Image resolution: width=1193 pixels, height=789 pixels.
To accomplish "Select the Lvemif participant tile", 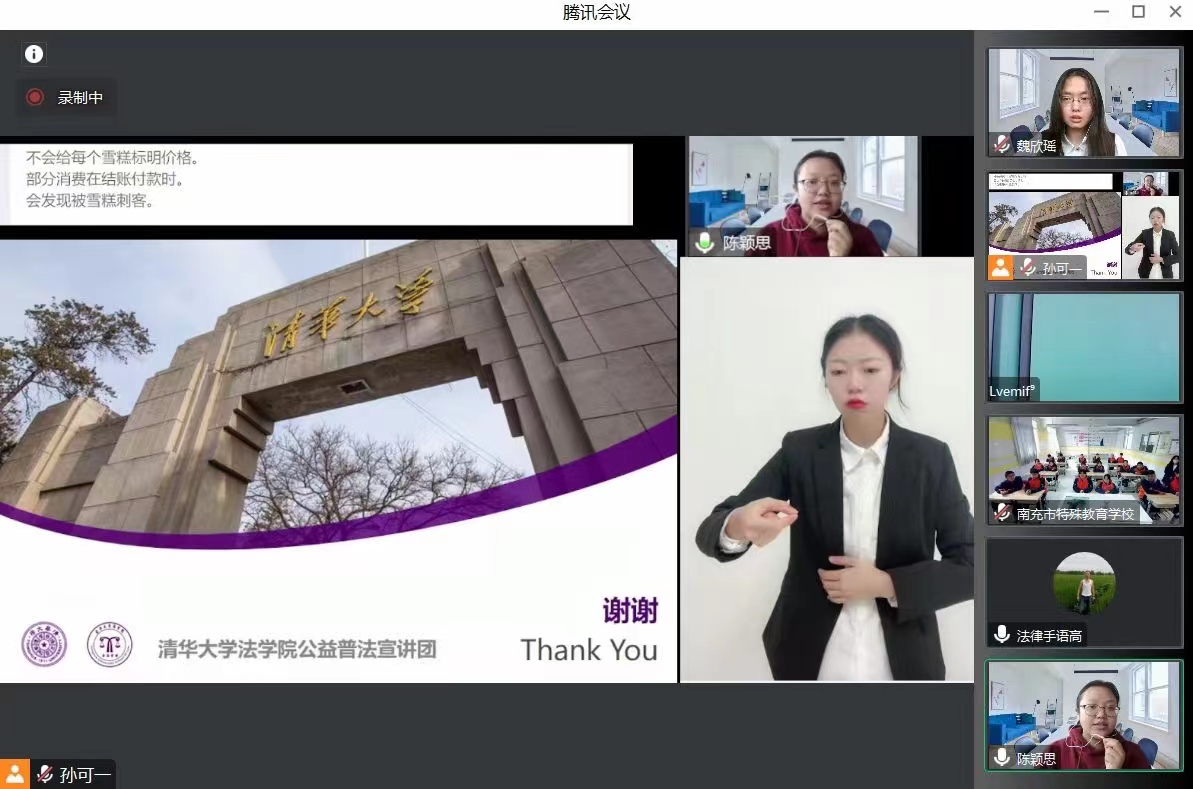I will point(1084,347).
